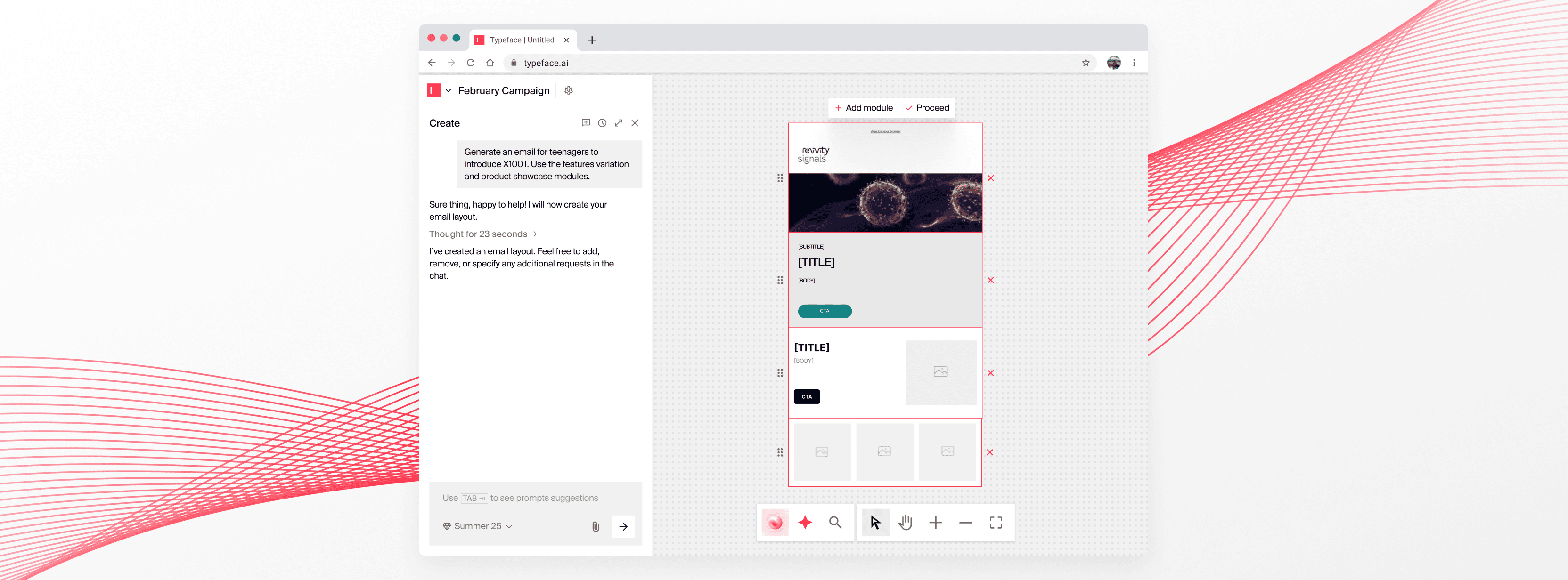Click the attachment paperclip icon
The width and height of the screenshot is (1568, 580).
click(596, 526)
